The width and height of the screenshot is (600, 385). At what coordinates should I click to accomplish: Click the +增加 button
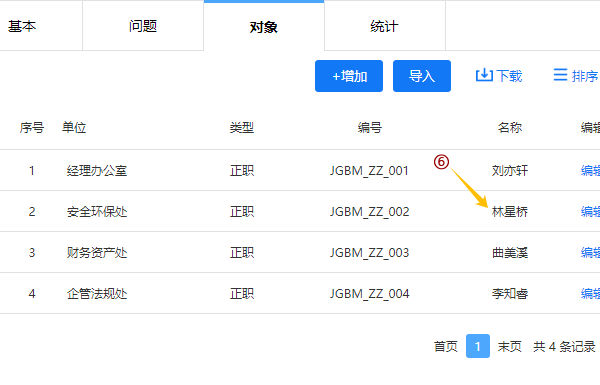pos(349,76)
